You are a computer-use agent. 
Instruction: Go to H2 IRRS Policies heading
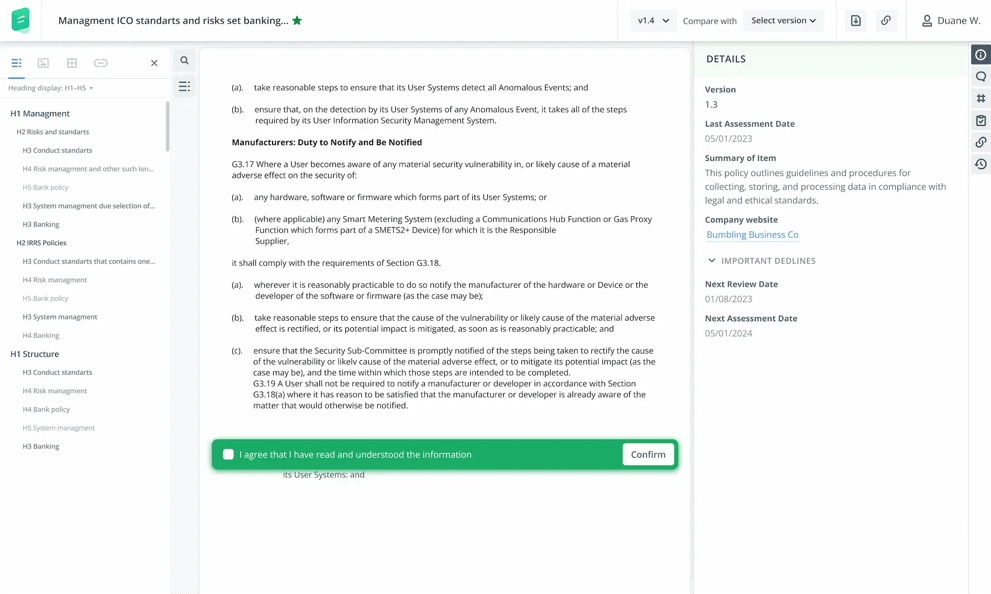41,243
